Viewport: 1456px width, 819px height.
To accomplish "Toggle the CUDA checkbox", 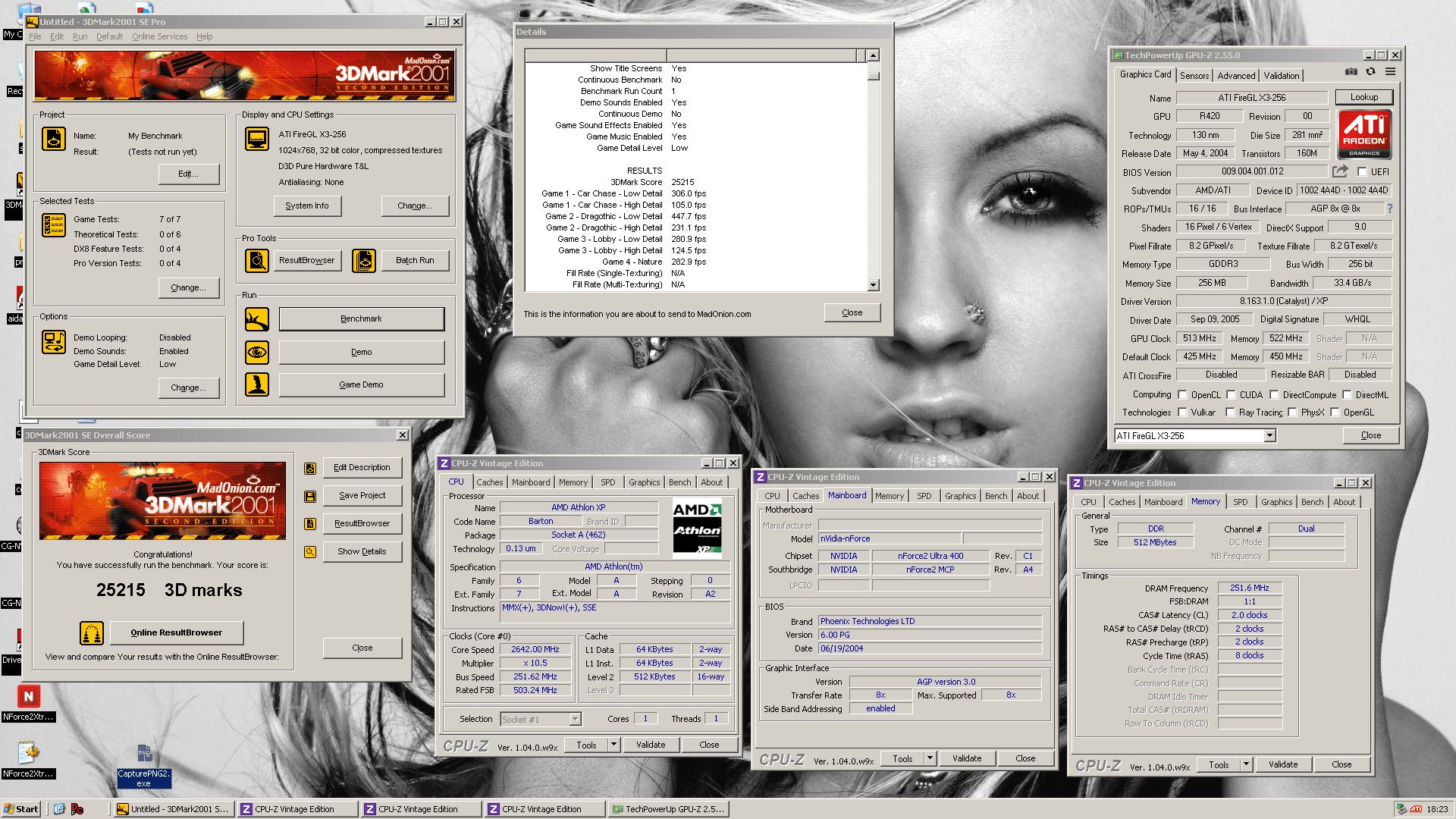I will 1231,394.
